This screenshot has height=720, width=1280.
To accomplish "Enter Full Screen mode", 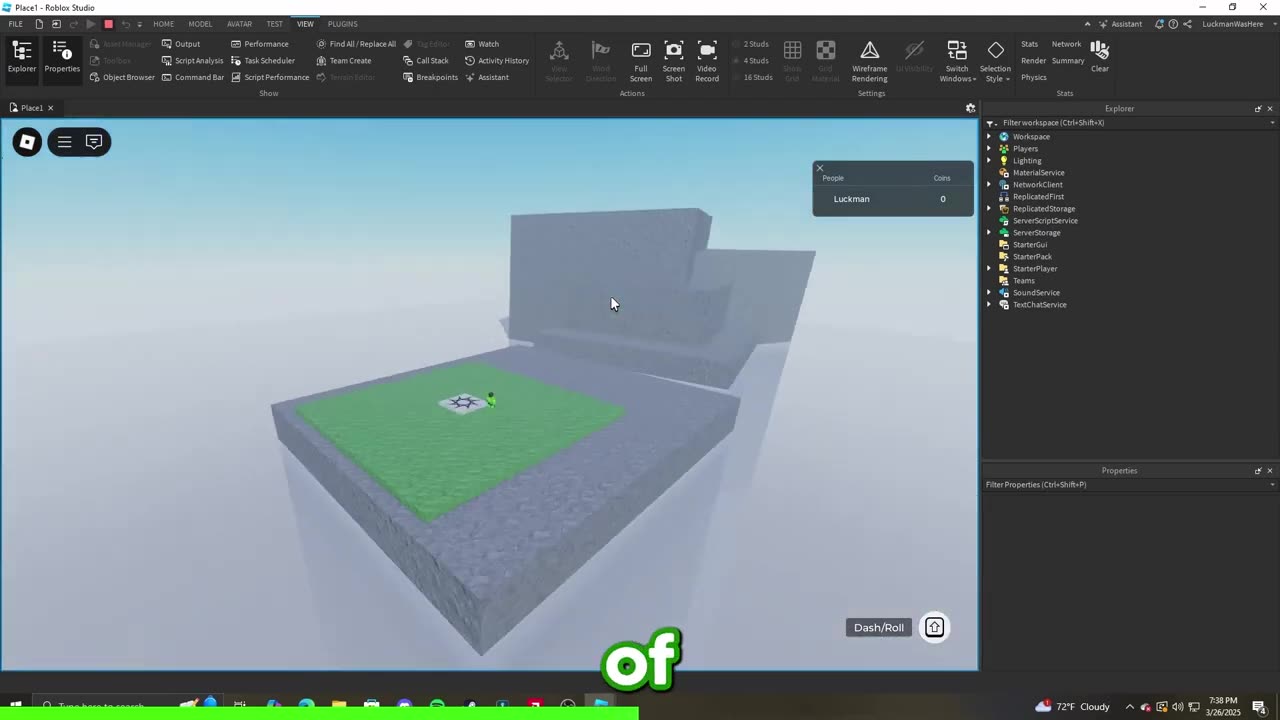I will [x=641, y=61].
